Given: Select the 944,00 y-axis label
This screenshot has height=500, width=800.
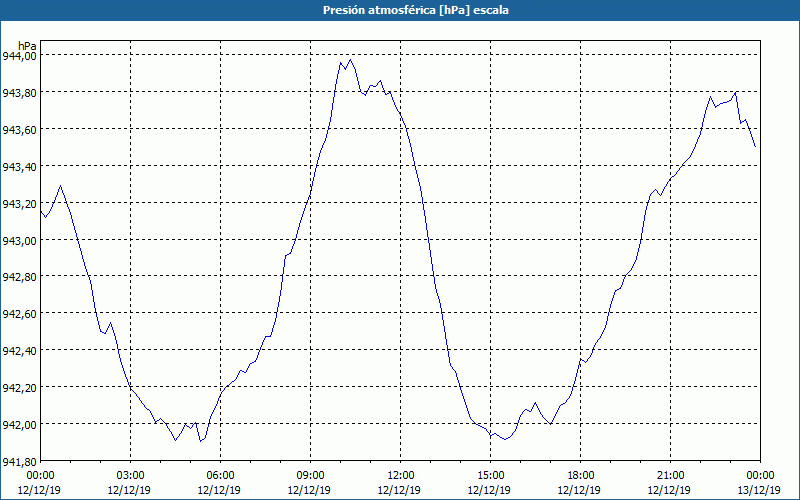Looking at the screenshot, I should 19,56.
